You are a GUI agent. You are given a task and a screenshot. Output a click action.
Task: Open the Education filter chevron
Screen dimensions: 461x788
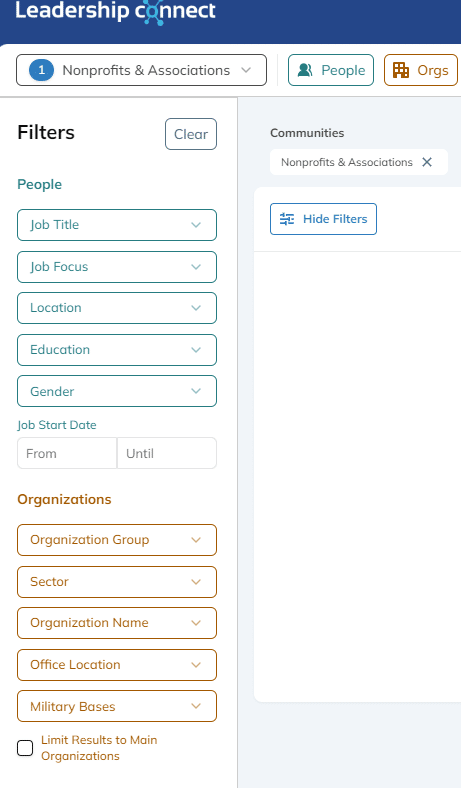point(196,350)
